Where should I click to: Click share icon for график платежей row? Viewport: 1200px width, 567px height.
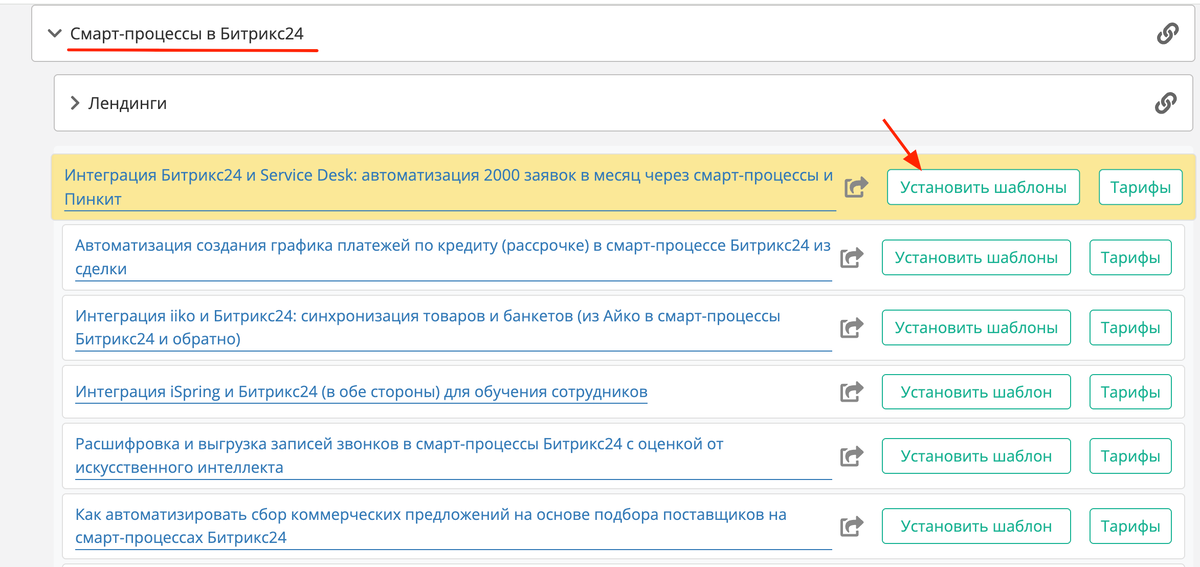pyautogui.click(x=851, y=258)
